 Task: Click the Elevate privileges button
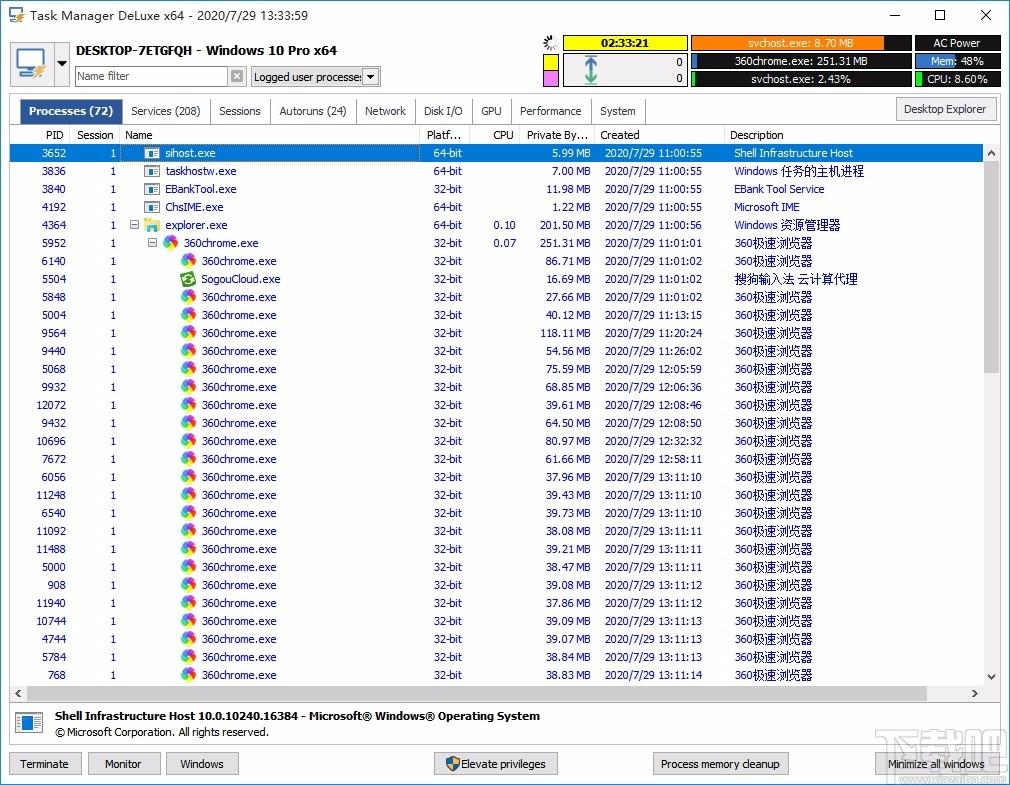[x=495, y=764]
